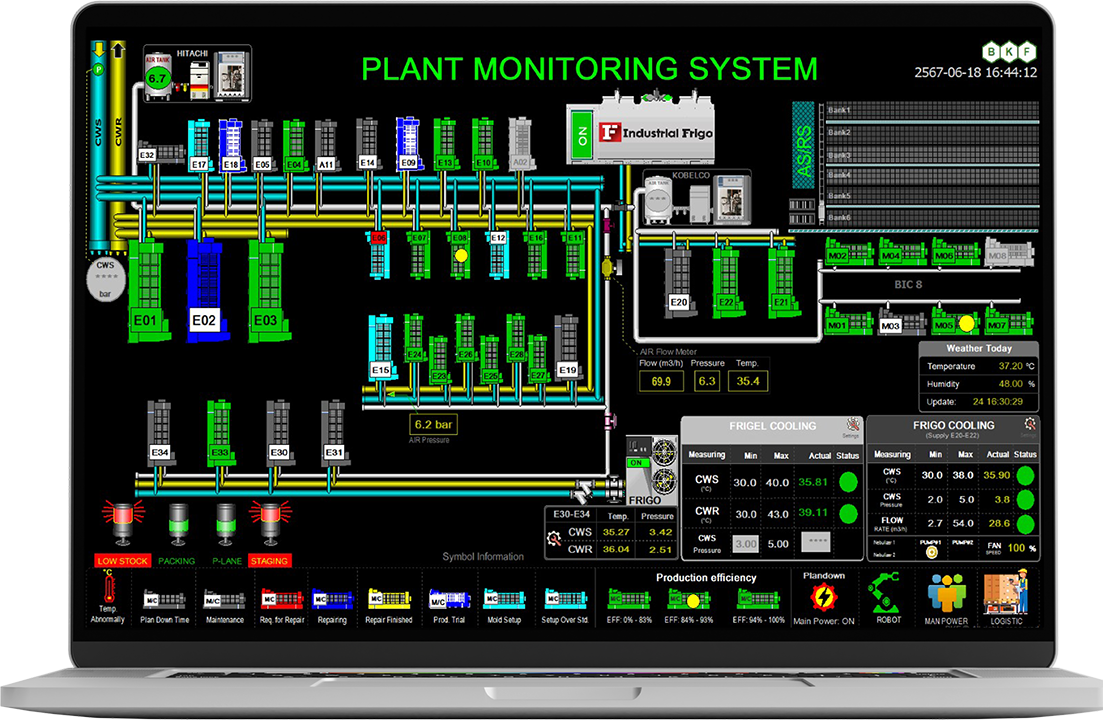1103x720 pixels.
Task: Click the MAN POWER people icon
Action: pyautogui.click(x=946, y=592)
